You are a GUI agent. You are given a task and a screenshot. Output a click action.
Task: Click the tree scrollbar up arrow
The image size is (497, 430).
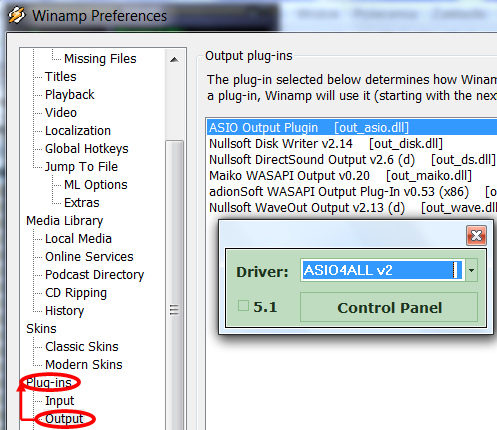click(x=174, y=60)
